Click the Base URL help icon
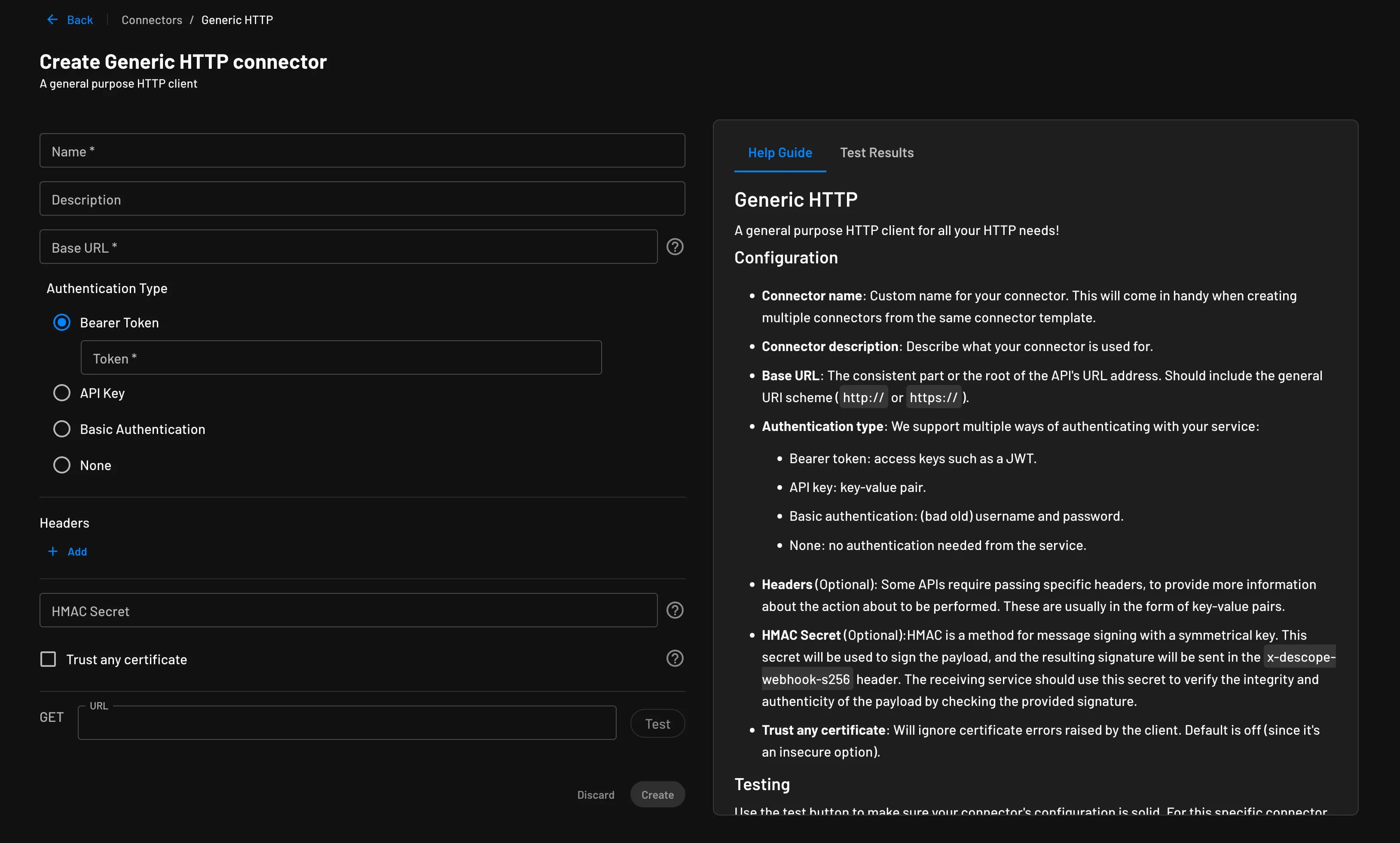The height and width of the screenshot is (843, 1400). pos(676,247)
